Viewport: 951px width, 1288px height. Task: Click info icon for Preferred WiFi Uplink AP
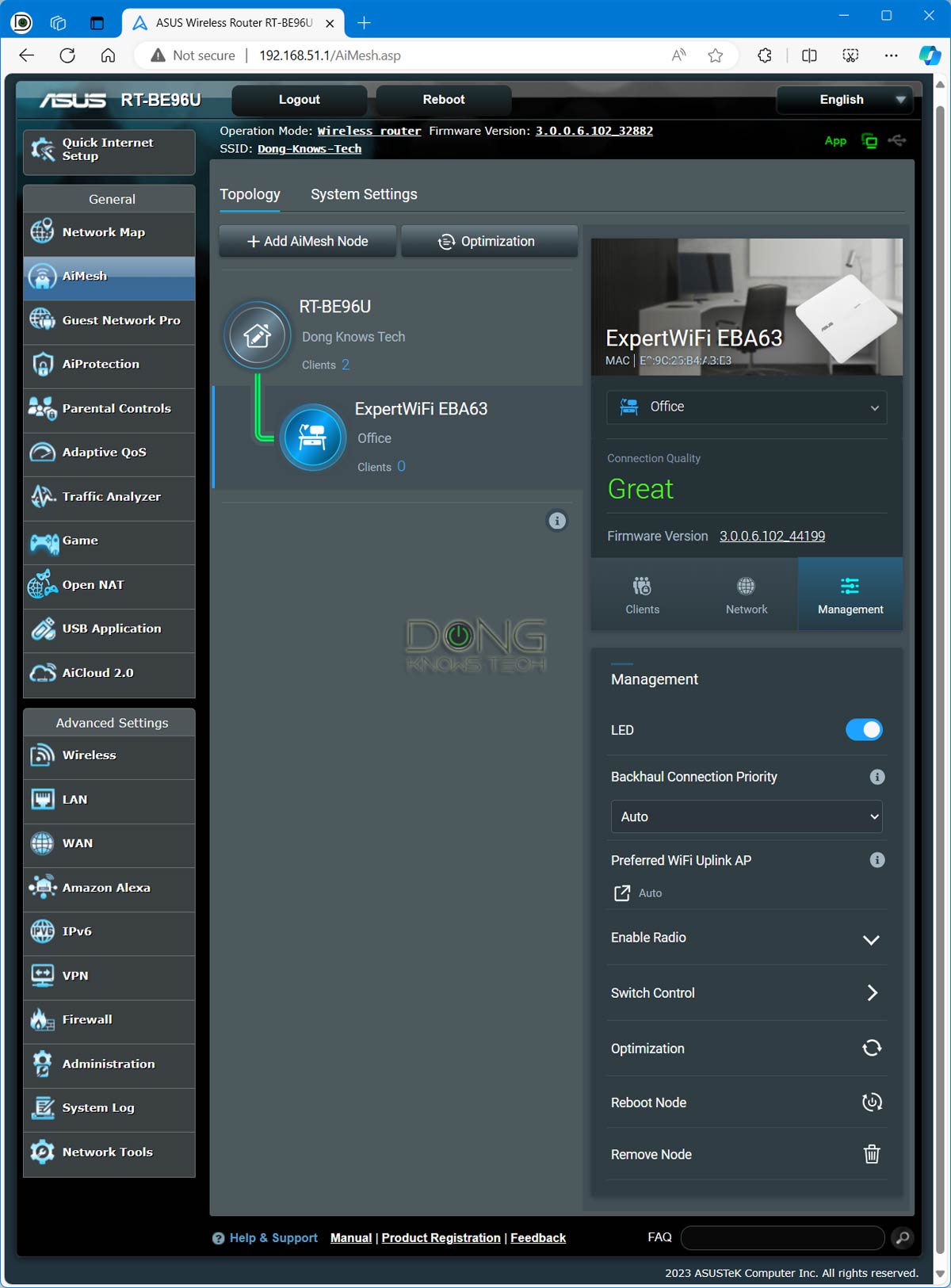(877, 860)
